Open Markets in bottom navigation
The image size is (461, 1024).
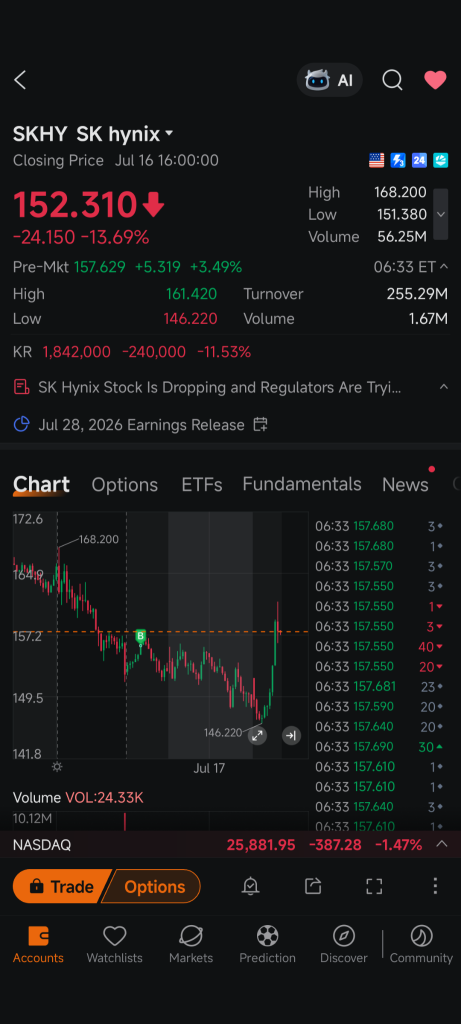click(x=191, y=945)
